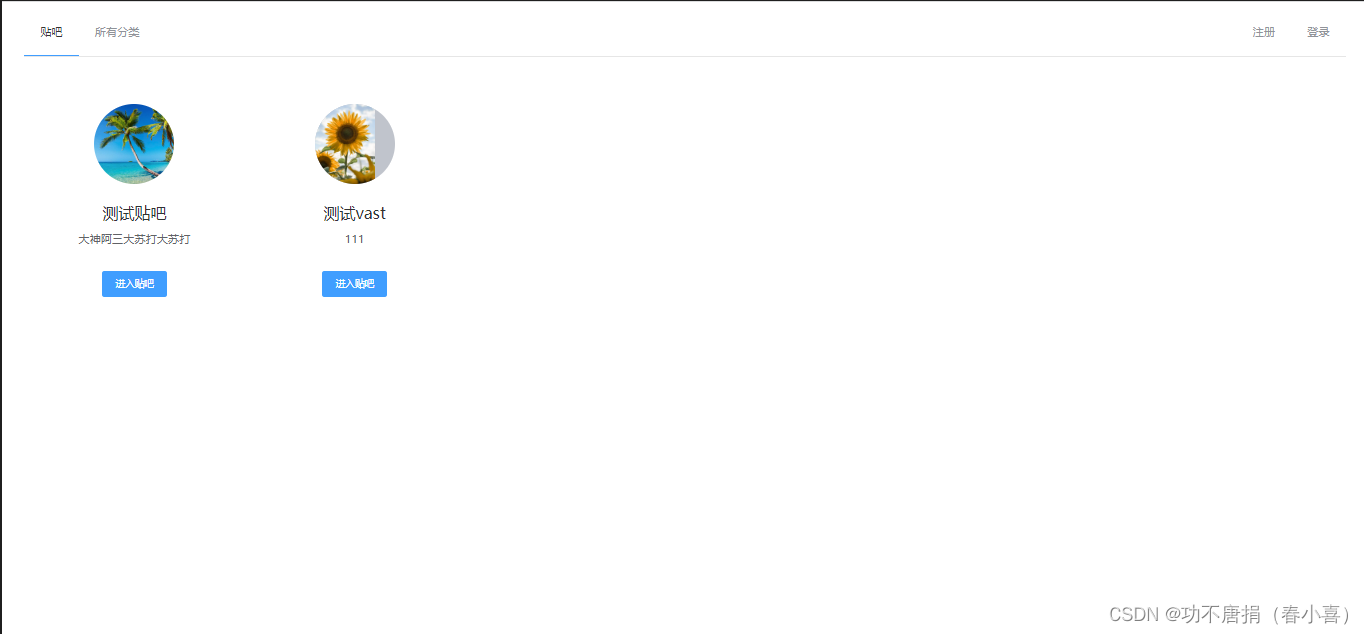Open the 所有分类 tab
Image resolution: width=1364 pixels, height=634 pixels.
click(117, 32)
